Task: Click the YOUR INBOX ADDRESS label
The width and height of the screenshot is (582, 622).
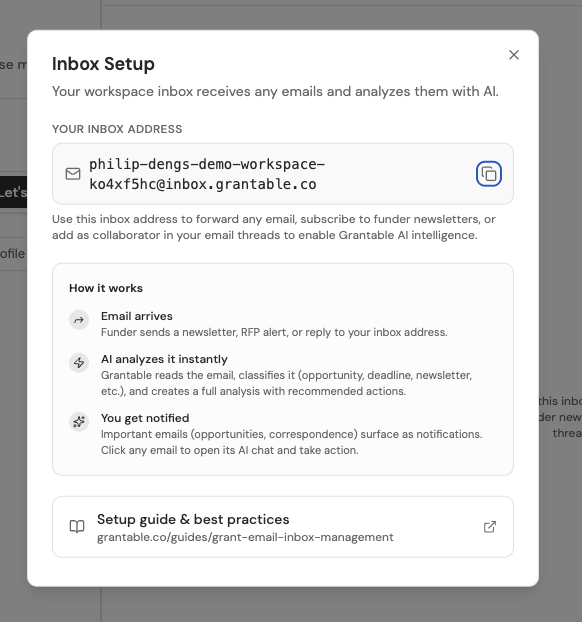Action: (x=117, y=129)
